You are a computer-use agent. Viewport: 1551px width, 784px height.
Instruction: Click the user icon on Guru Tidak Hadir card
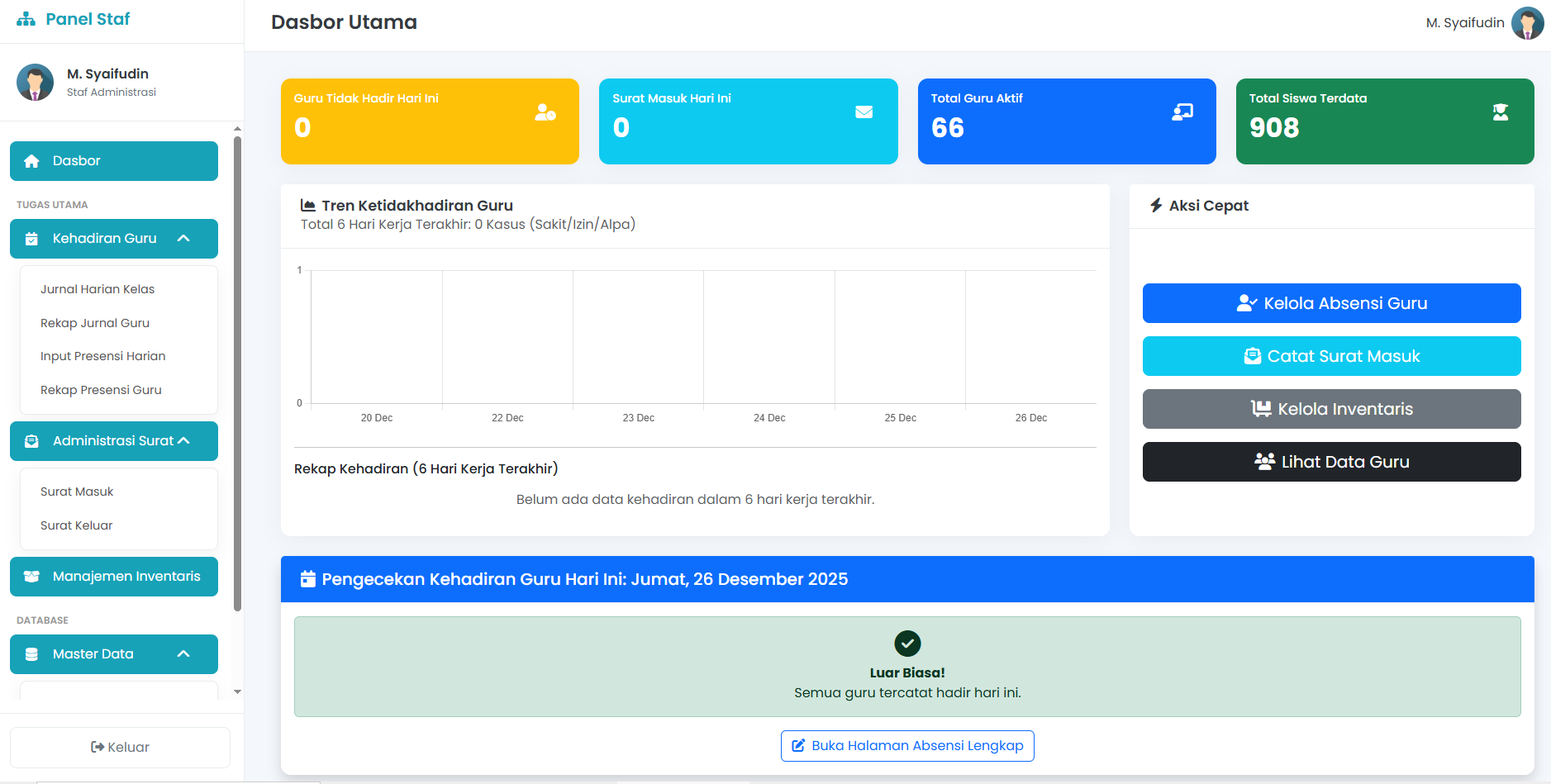[545, 112]
